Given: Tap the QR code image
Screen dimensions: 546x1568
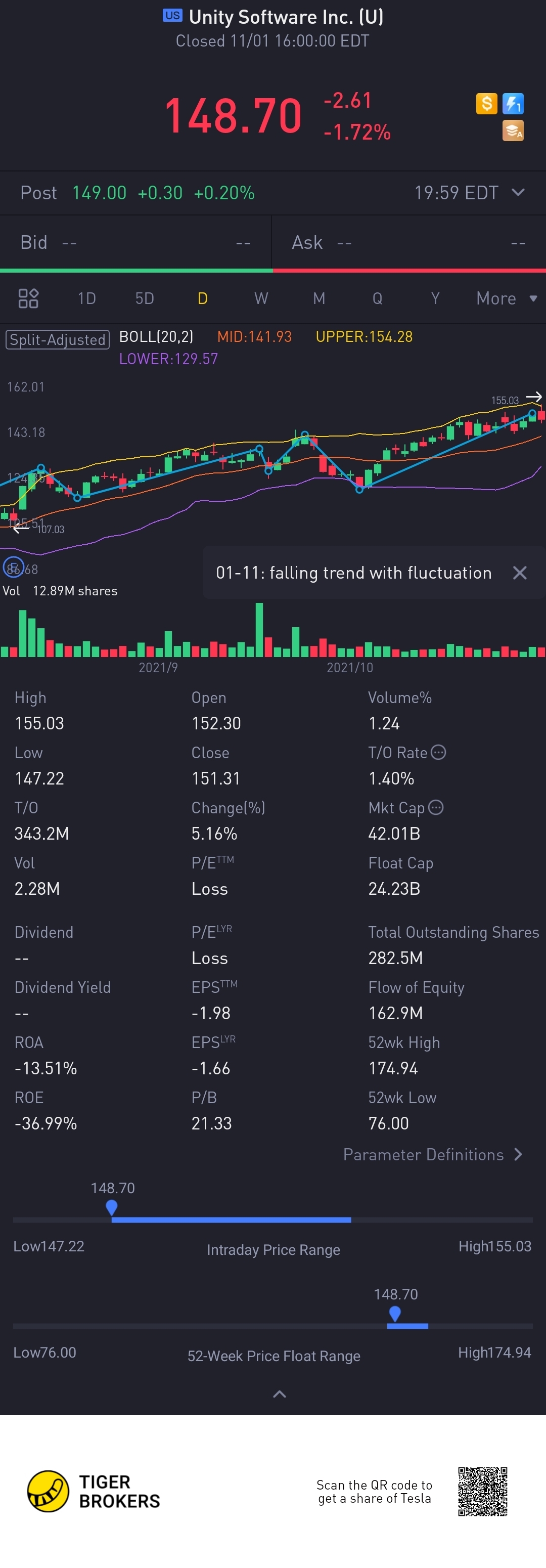Looking at the screenshot, I should (x=483, y=1491).
